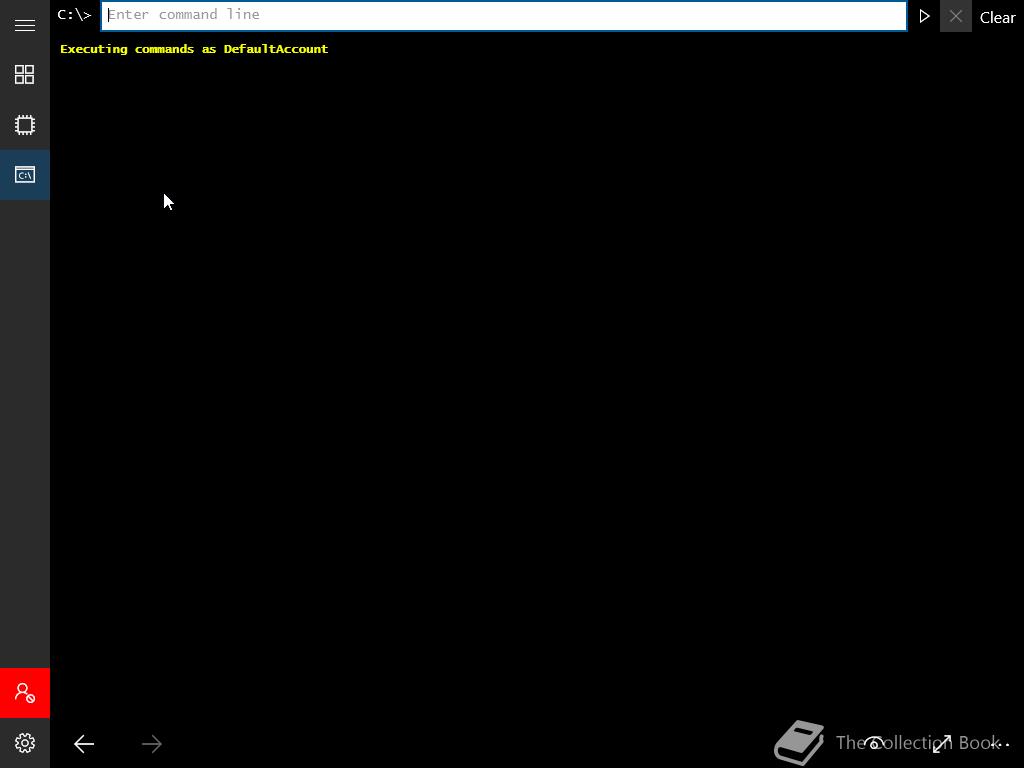Select the Command Line sidebar icon
1024x768 pixels.
click(25, 175)
